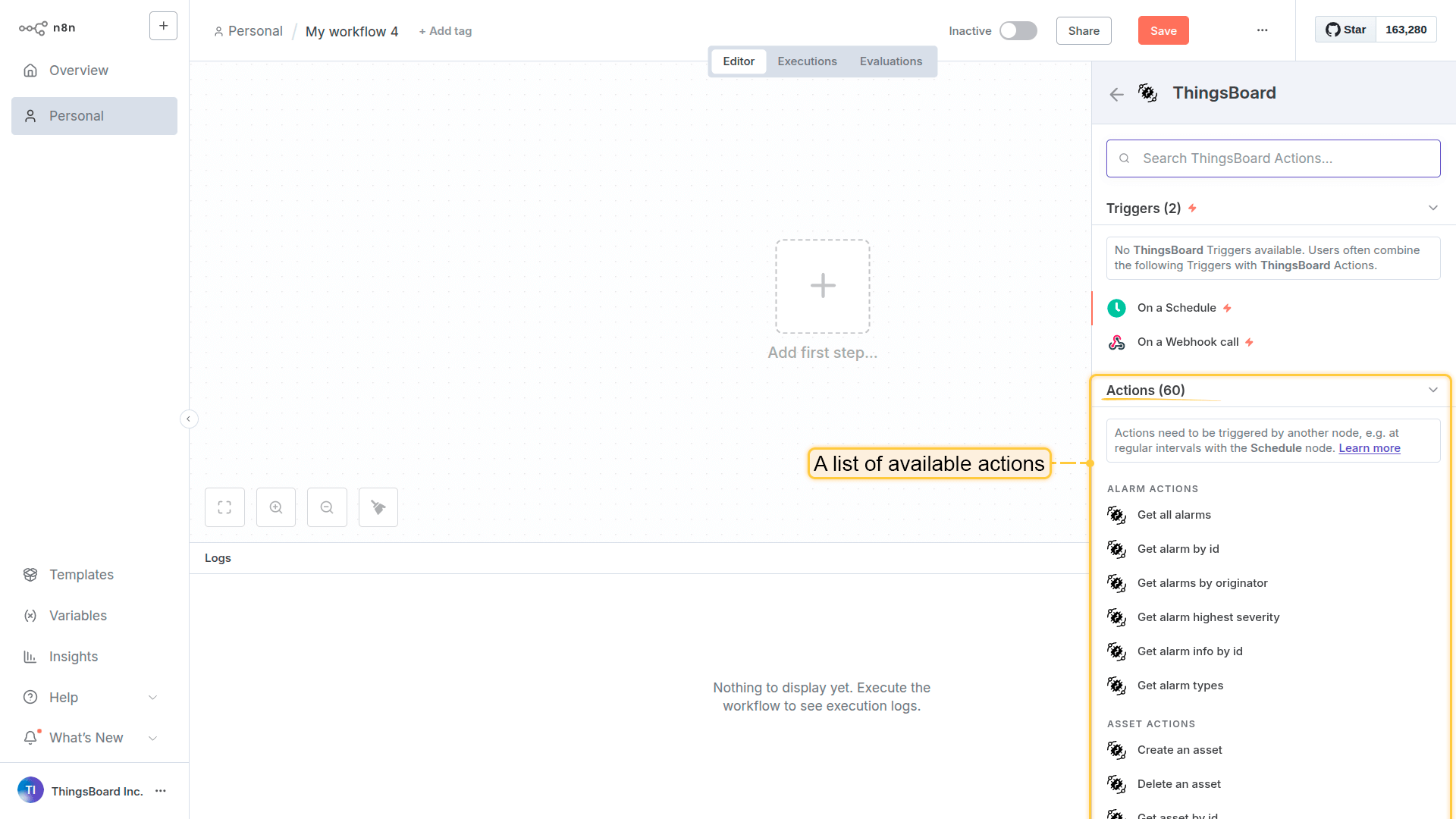Toggle the Inactive workflow switch

coord(1018,30)
